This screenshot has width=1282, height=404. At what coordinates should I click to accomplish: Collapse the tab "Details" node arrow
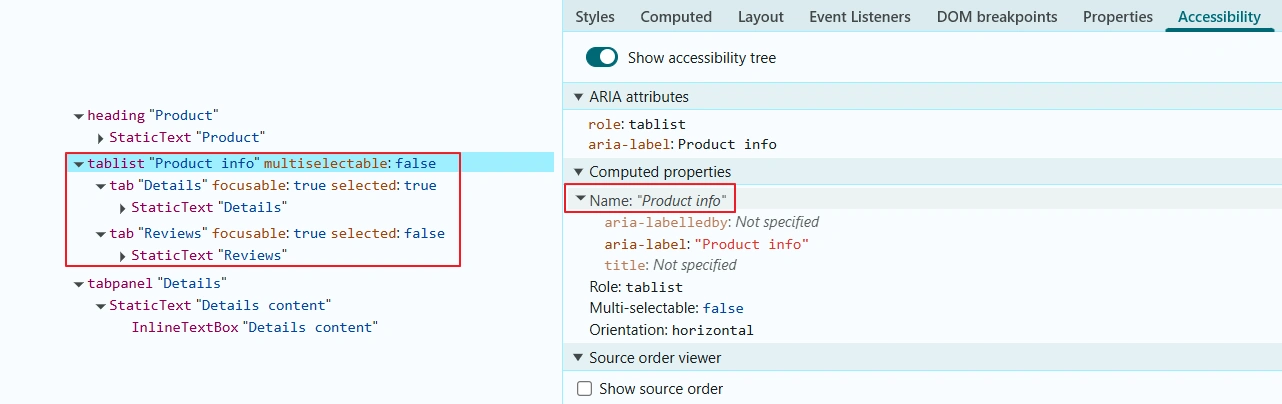click(x=101, y=186)
